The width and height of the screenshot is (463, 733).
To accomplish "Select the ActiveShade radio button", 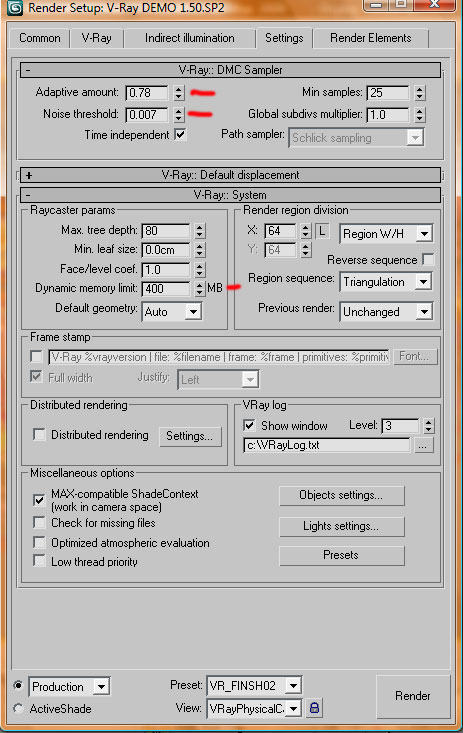I will tap(18, 708).
